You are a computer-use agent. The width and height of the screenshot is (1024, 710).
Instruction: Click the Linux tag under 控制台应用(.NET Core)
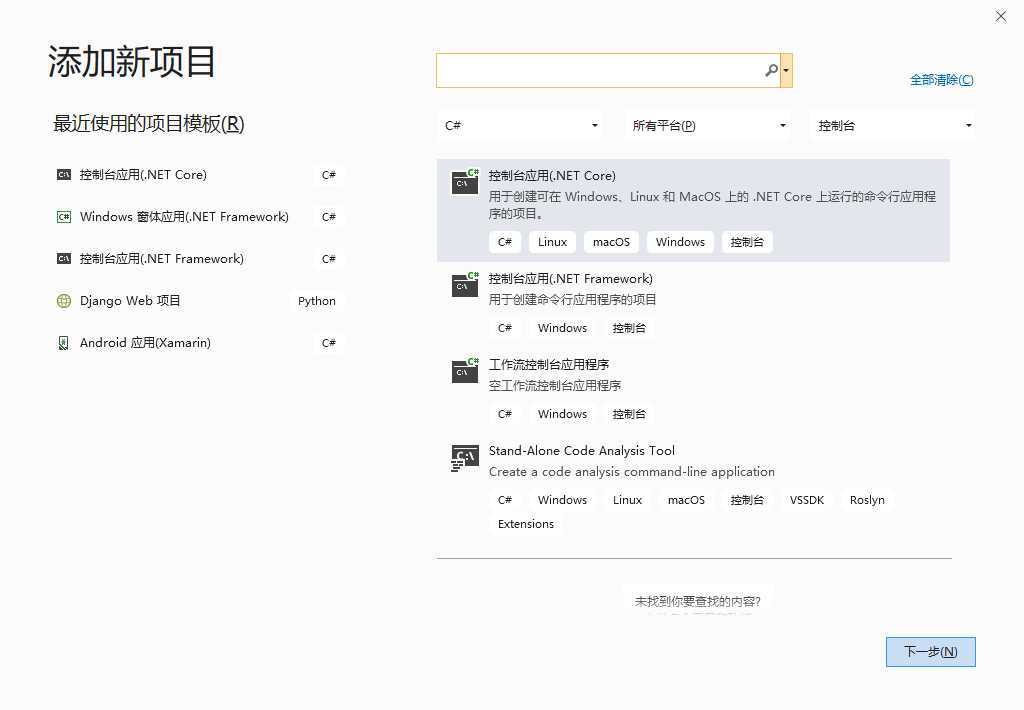(552, 242)
